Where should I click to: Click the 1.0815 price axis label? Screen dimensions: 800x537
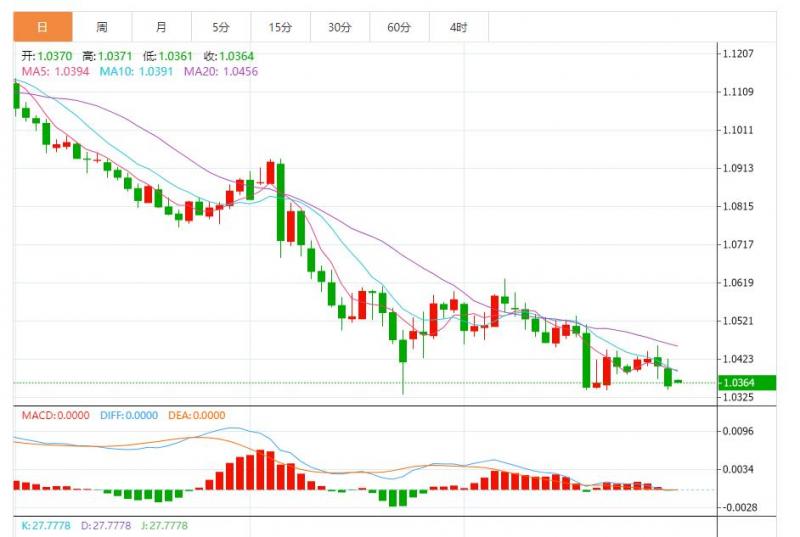click(738, 207)
